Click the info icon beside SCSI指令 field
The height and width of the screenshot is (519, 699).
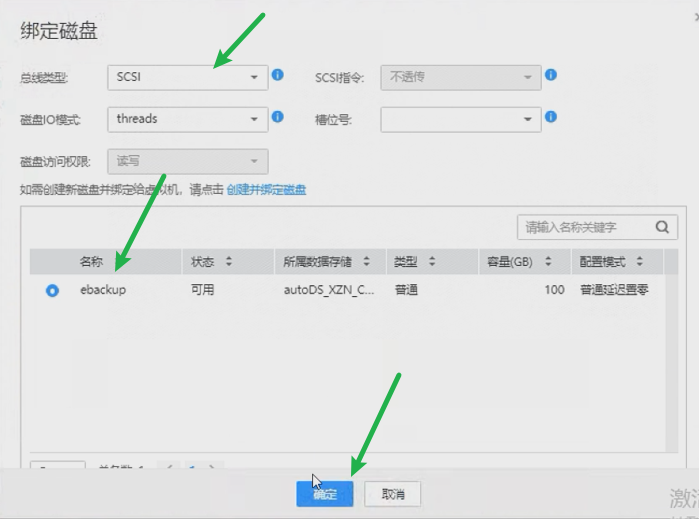pyautogui.click(x=551, y=75)
